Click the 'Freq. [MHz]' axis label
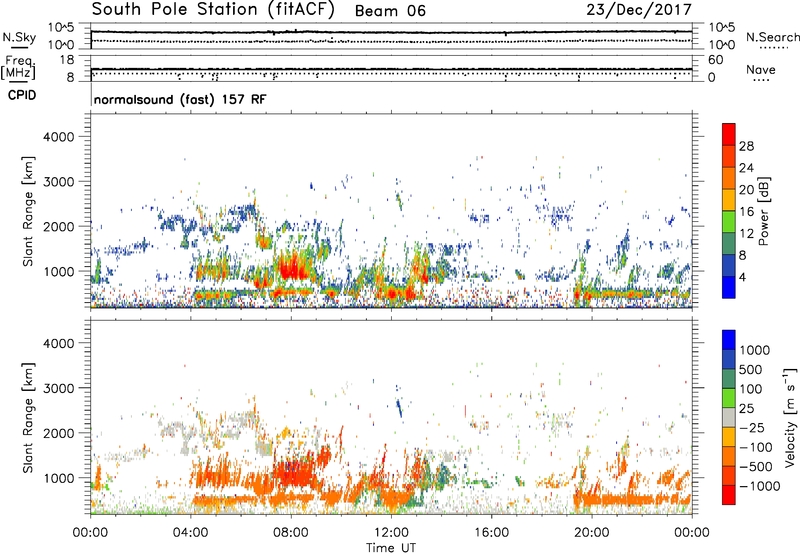Viewport: 800px width, 554px height. [18, 68]
